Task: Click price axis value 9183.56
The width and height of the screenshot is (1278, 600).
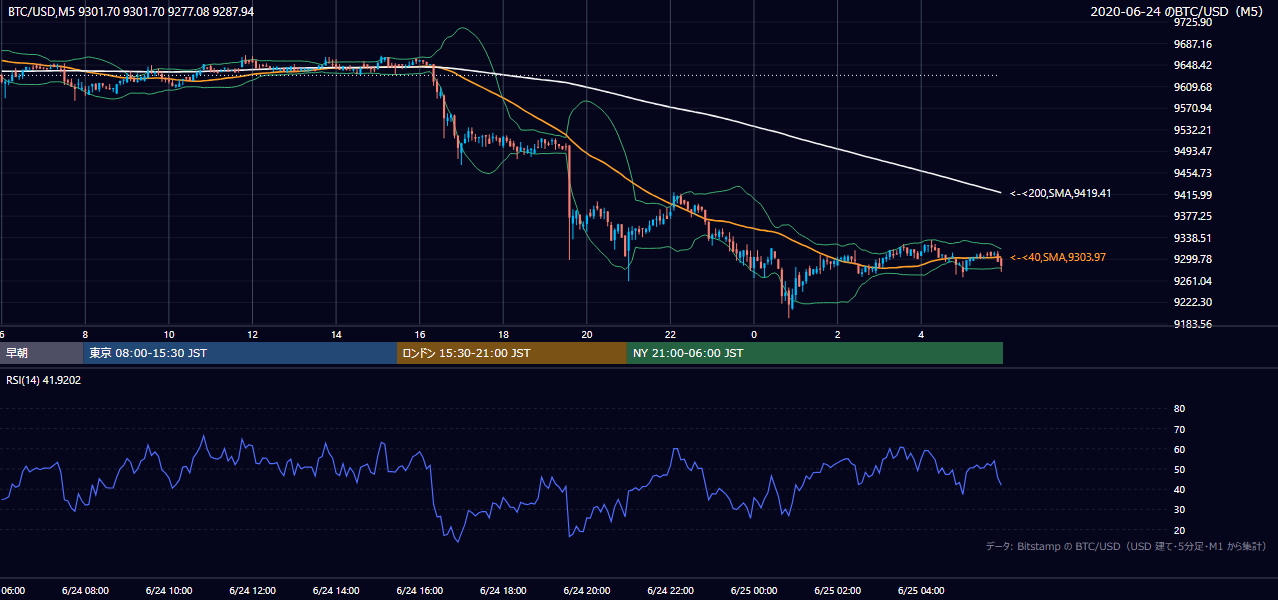Action: (1193, 324)
